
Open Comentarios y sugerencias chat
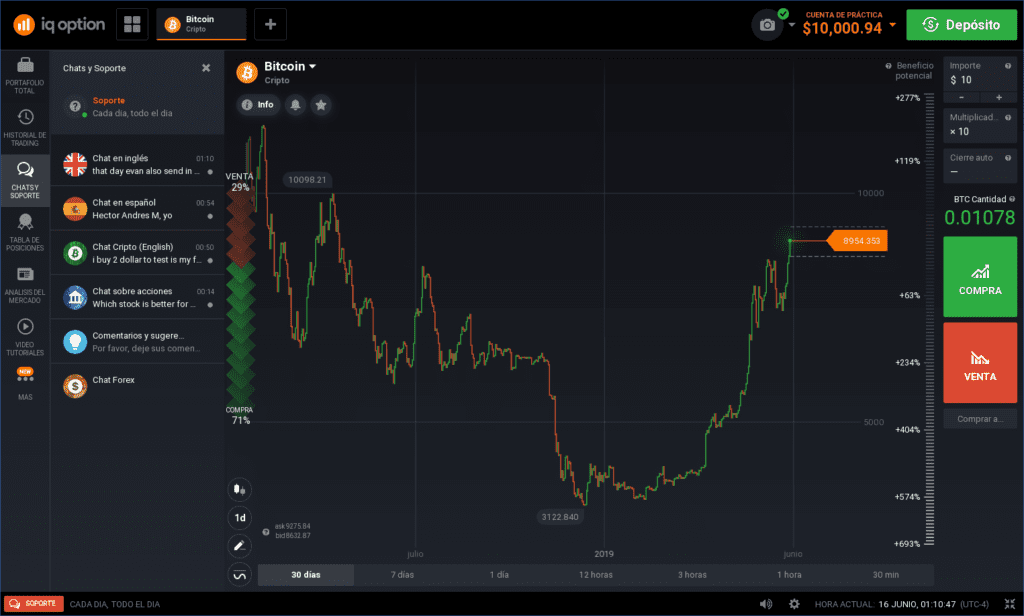coord(137,342)
